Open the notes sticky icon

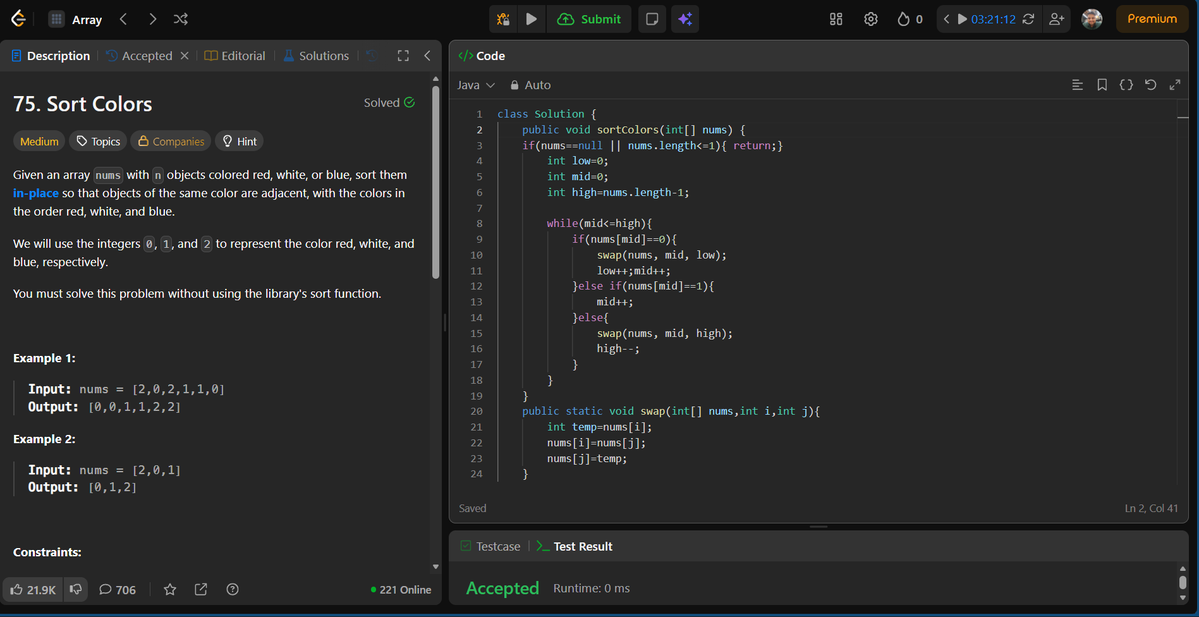point(652,19)
